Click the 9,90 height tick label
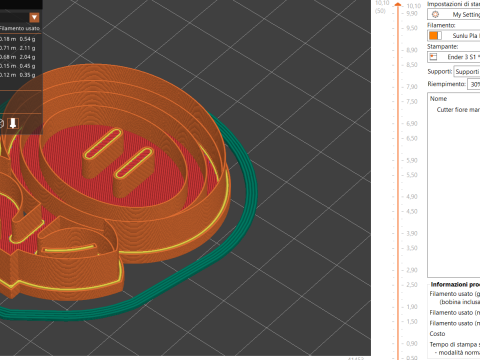 412,13
